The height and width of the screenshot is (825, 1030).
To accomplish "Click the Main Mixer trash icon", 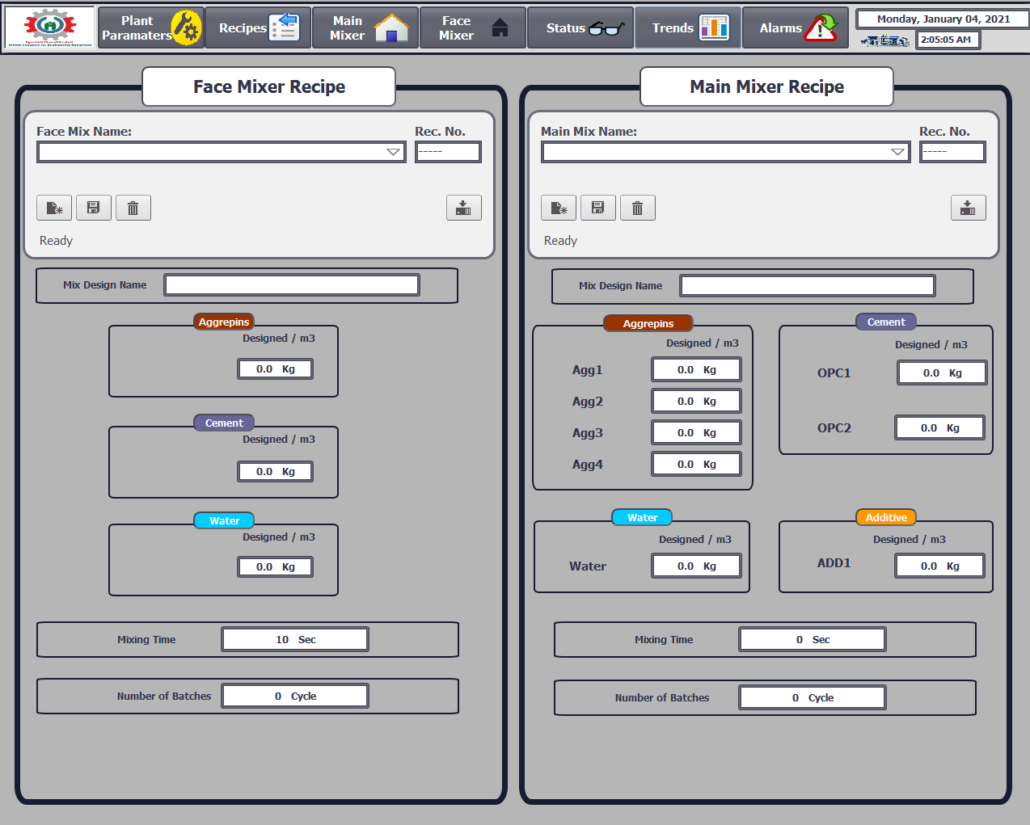I will tap(637, 208).
